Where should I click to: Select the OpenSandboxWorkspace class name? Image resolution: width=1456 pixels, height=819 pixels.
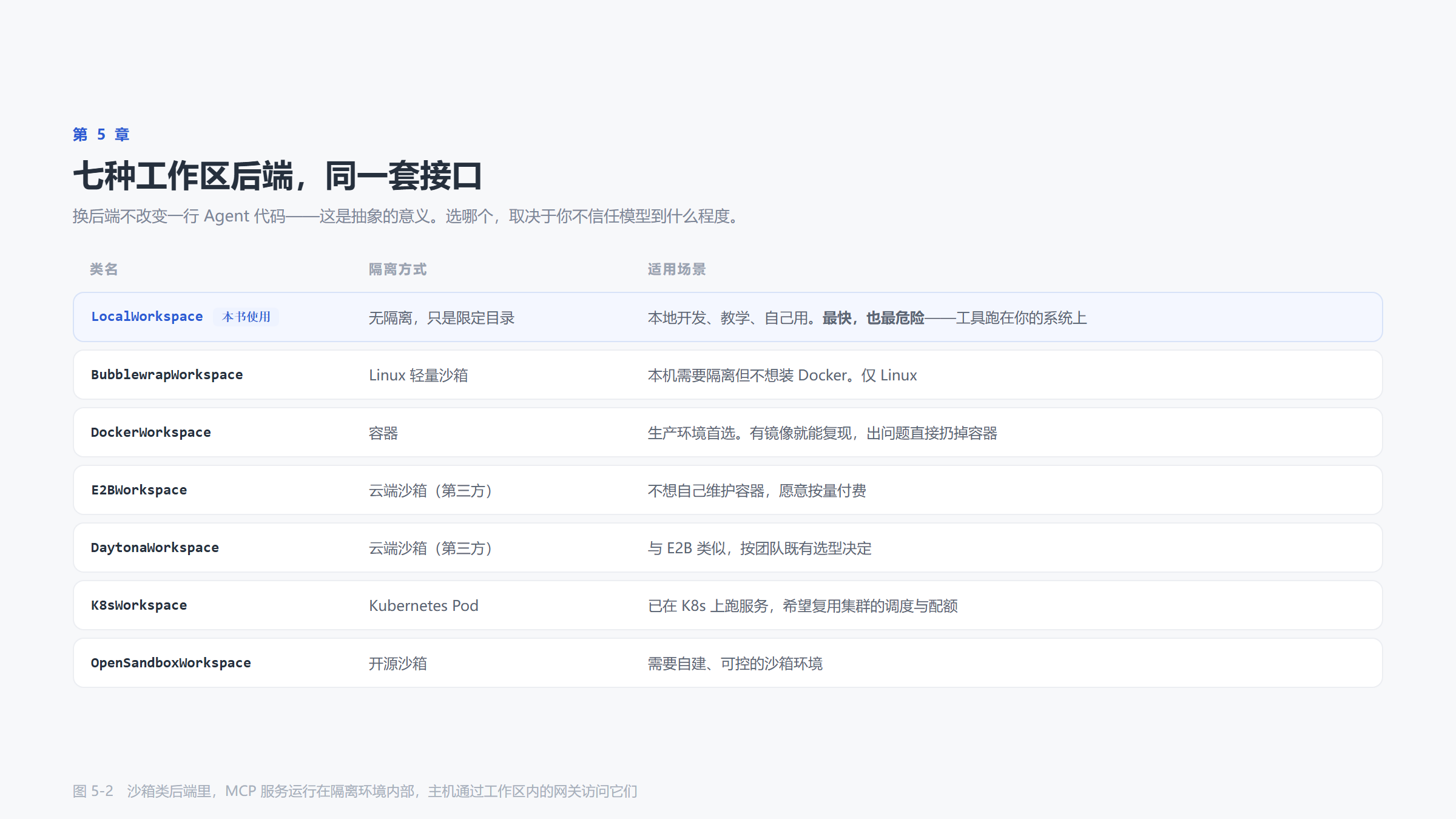tap(171, 663)
